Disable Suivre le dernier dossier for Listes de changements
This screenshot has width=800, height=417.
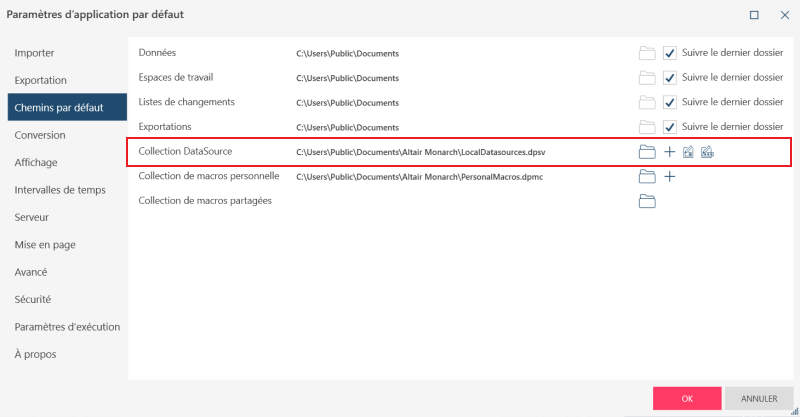(x=670, y=102)
